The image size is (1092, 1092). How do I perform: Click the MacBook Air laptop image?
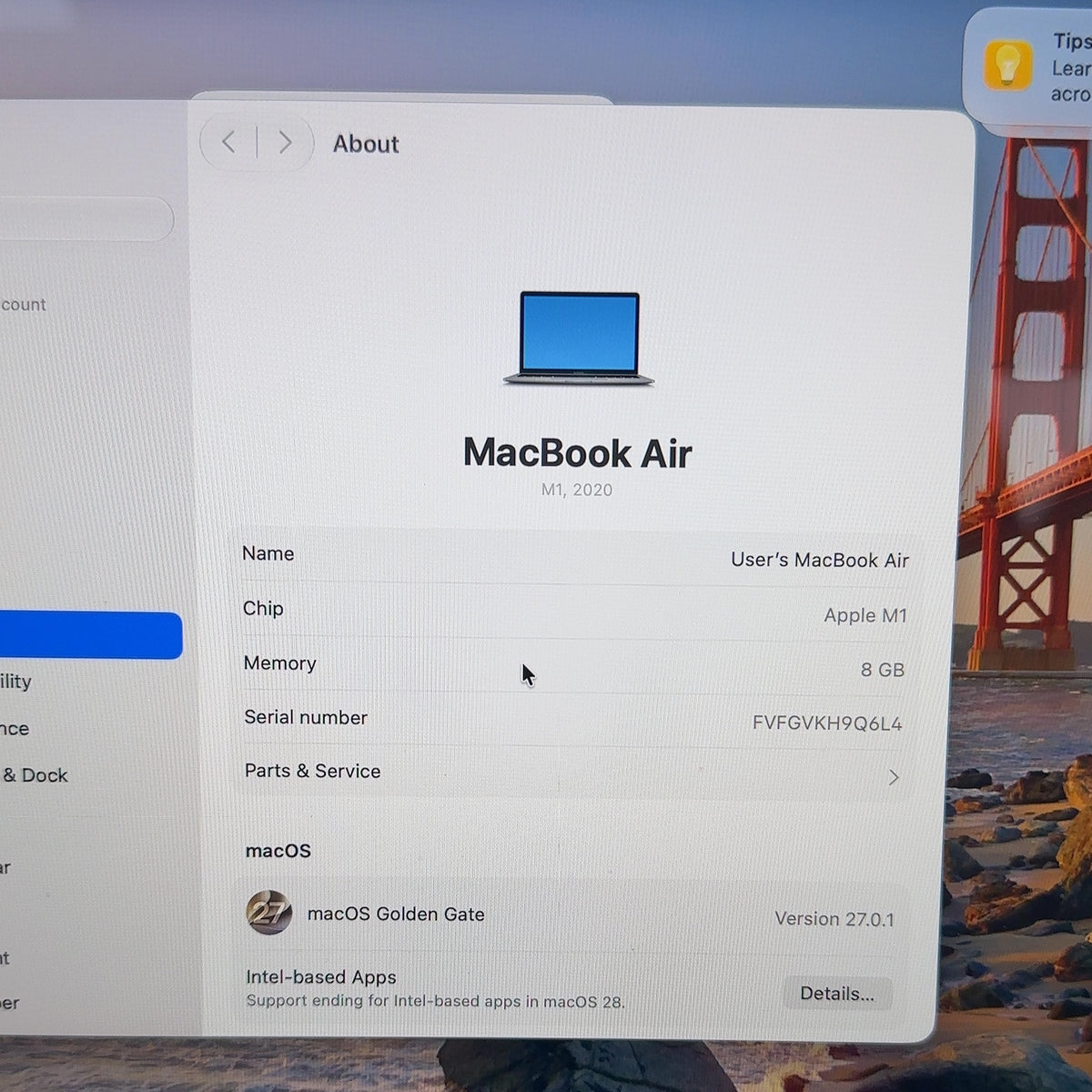pos(579,339)
